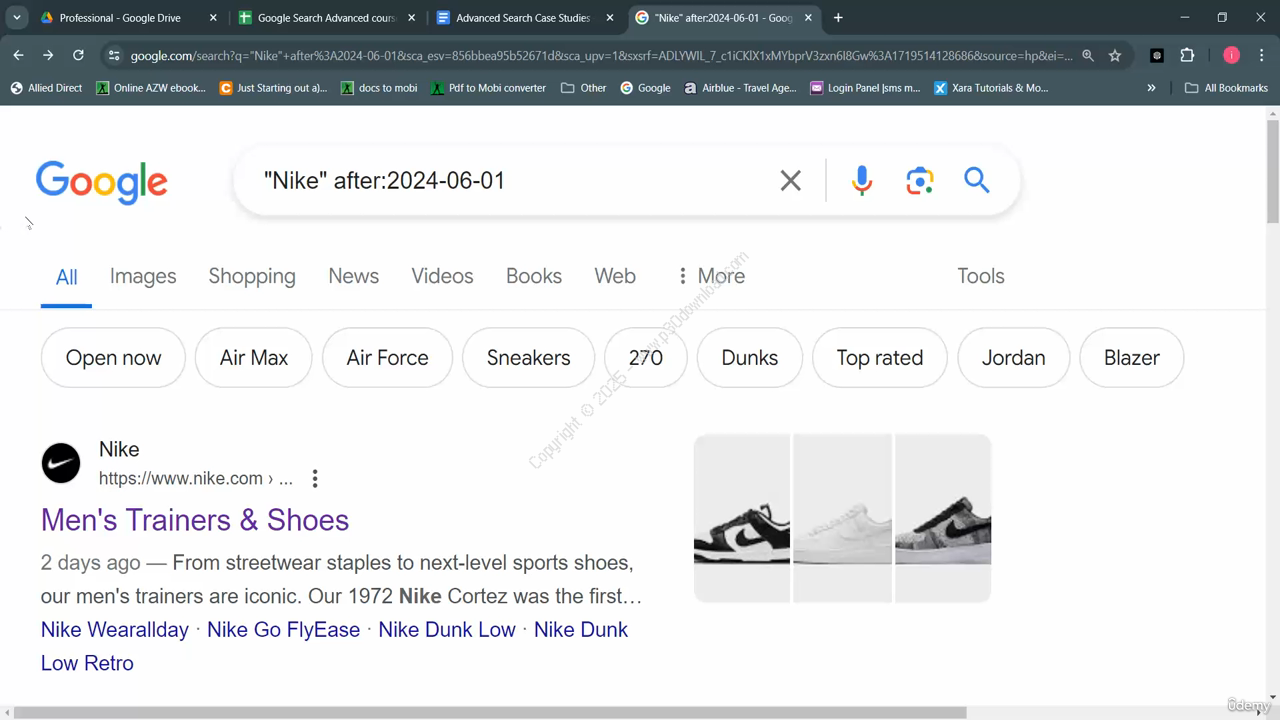Open the Tools filter options
Screen dimensions: 1280x720
(981, 276)
